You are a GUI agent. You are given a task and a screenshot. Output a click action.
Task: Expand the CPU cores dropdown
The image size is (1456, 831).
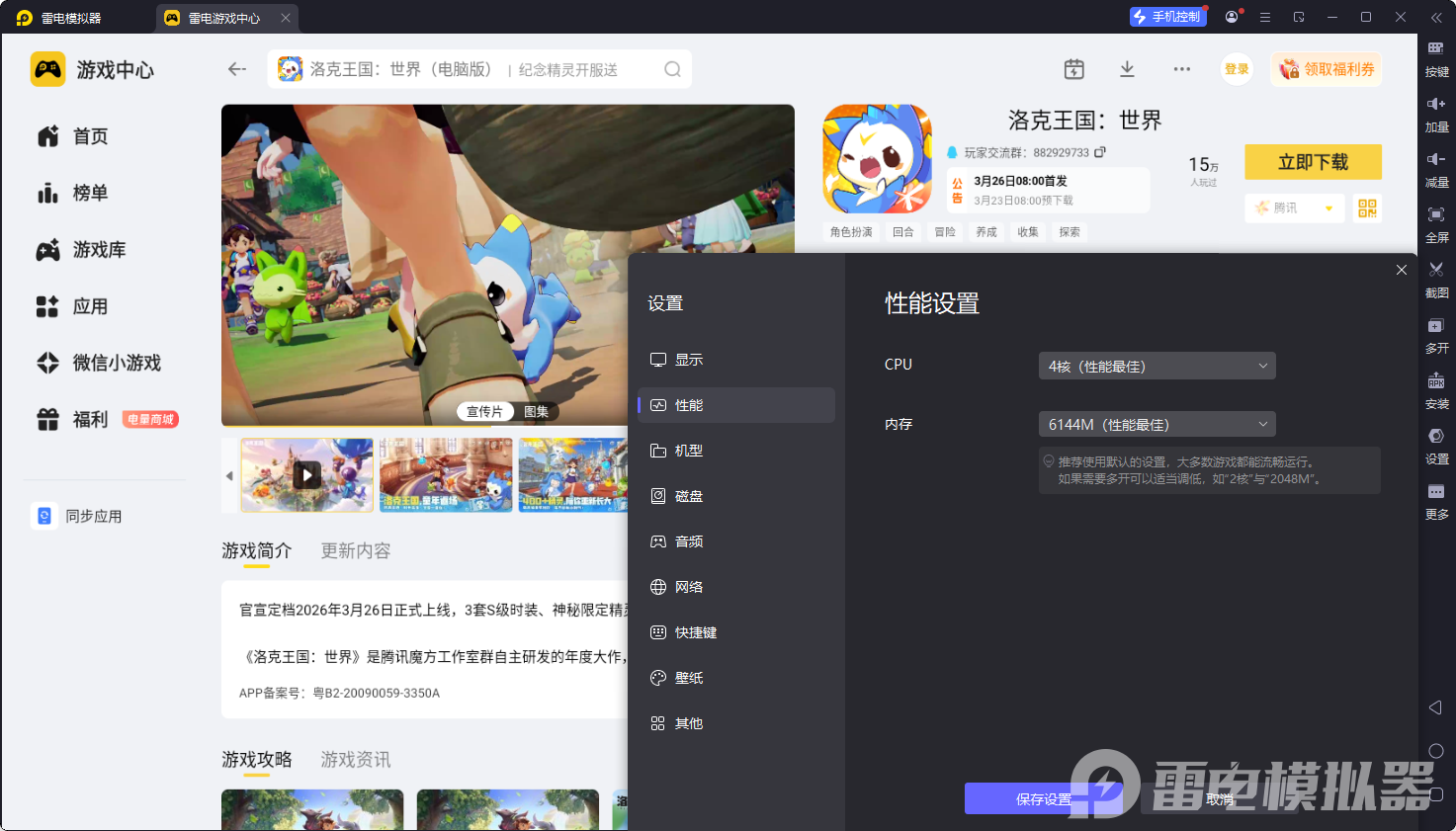1156,366
